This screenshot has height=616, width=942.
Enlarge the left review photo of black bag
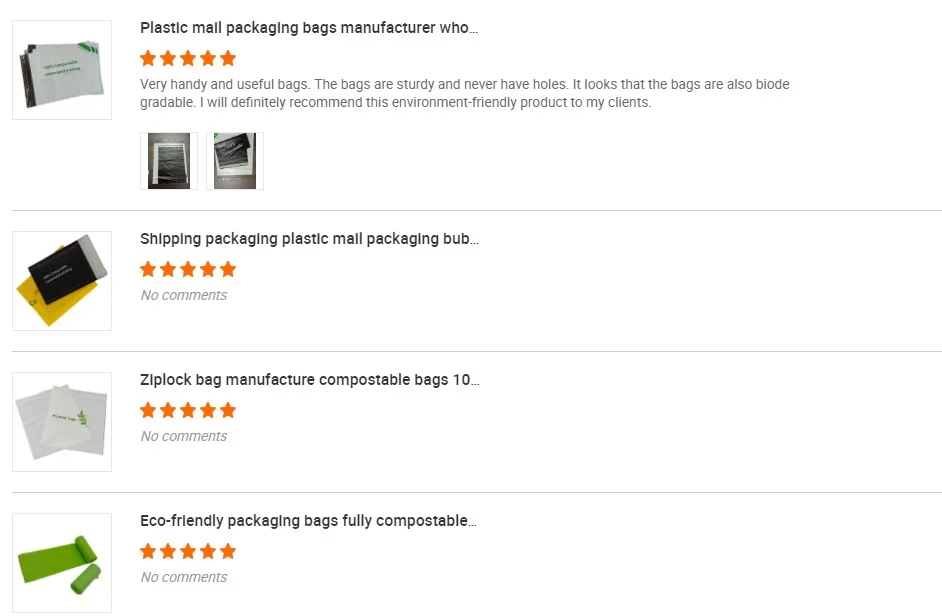[x=169, y=161]
